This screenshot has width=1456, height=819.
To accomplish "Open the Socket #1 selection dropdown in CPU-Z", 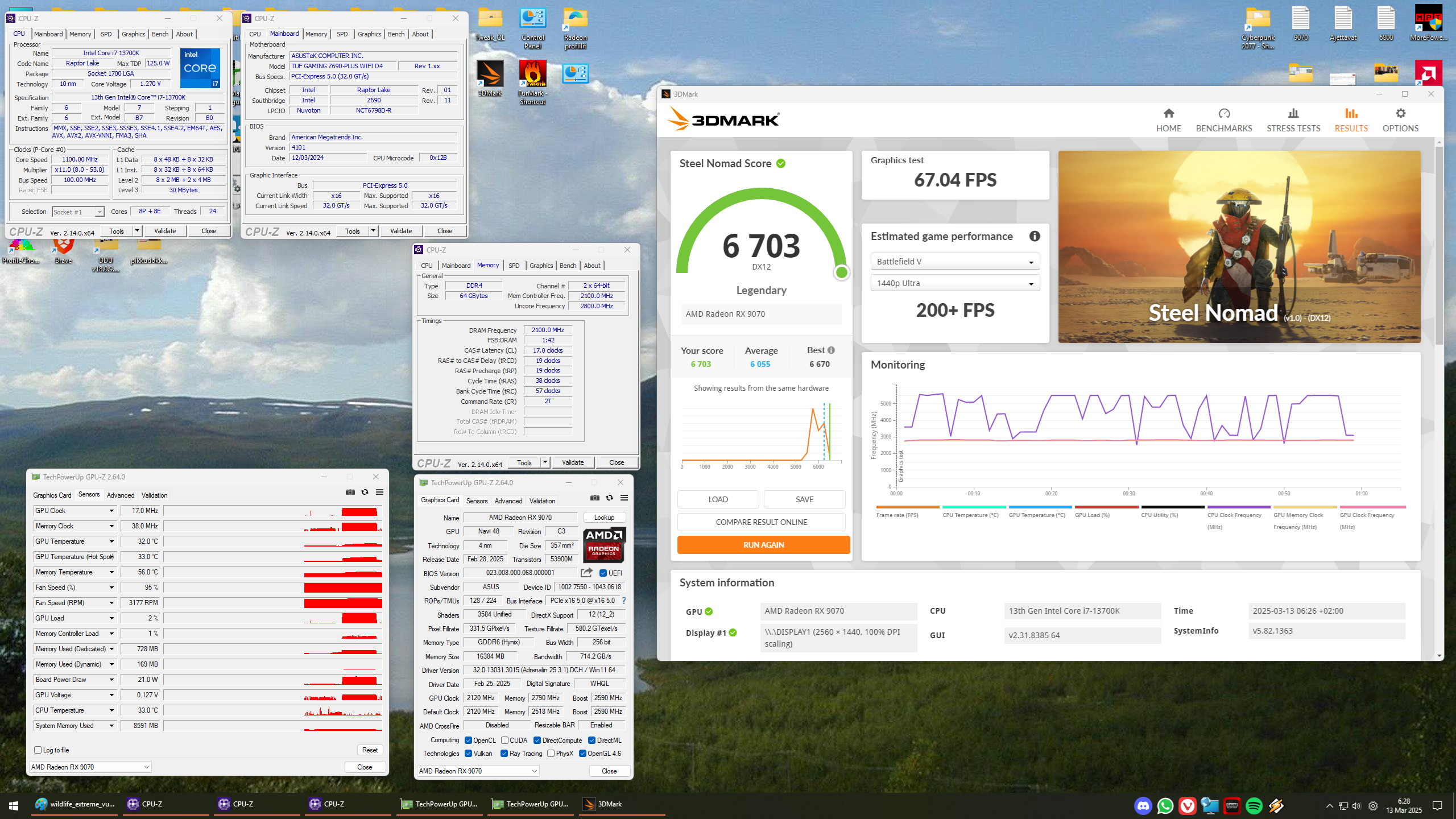I will coord(78,212).
